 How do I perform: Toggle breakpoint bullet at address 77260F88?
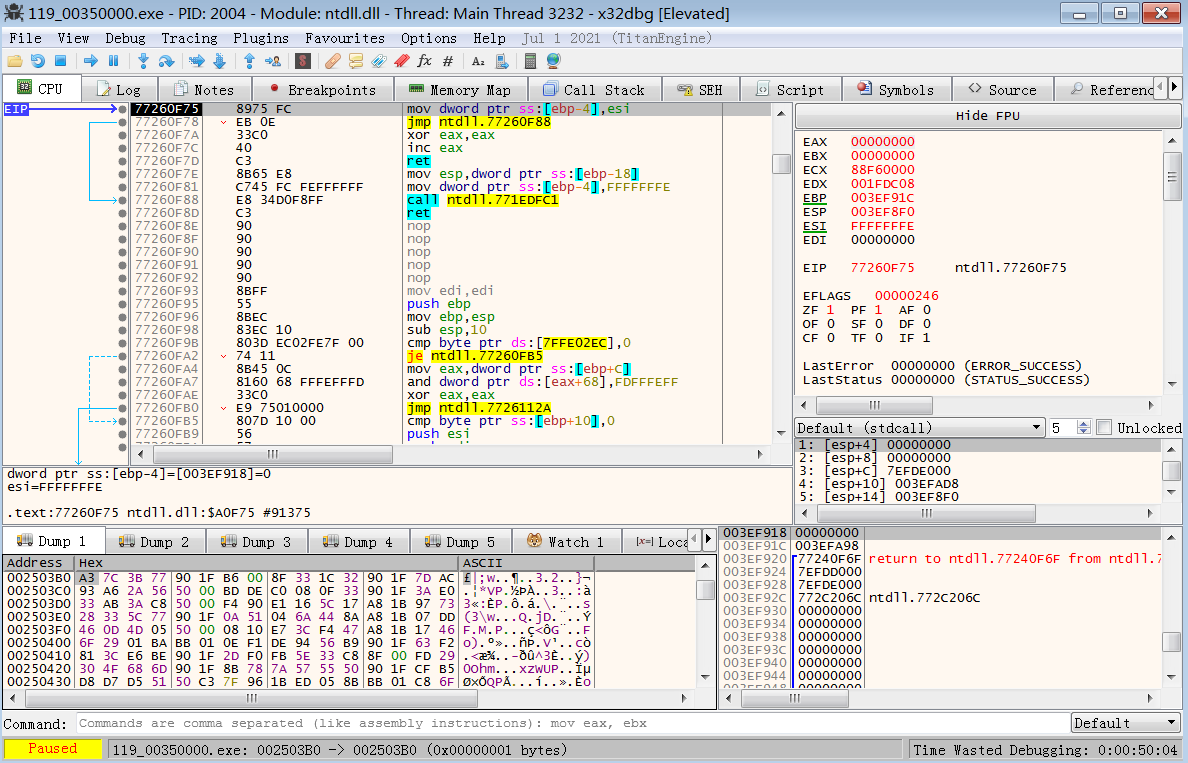tap(122, 200)
